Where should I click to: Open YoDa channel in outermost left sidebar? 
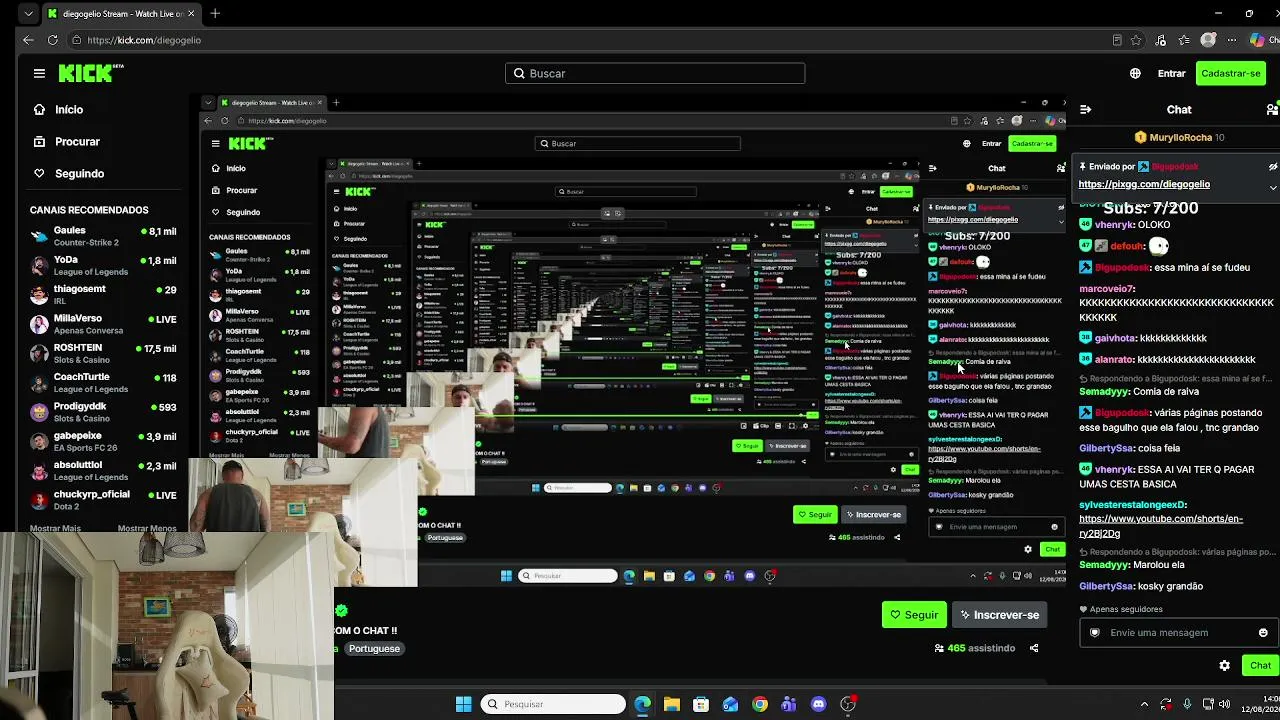coord(103,265)
